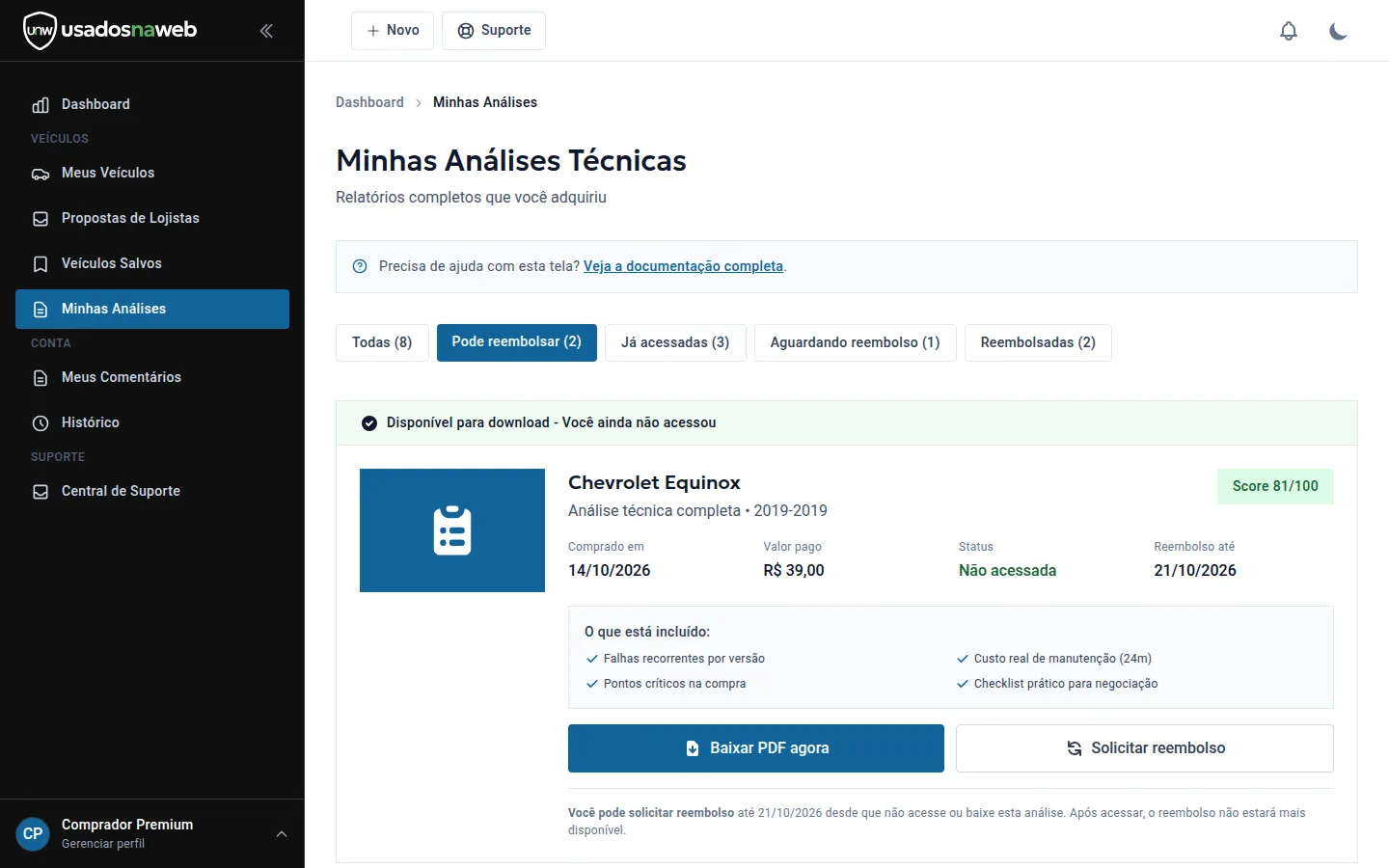
Task: Select Todas (8) tab
Action: pyautogui.click(x=382, y=342)
